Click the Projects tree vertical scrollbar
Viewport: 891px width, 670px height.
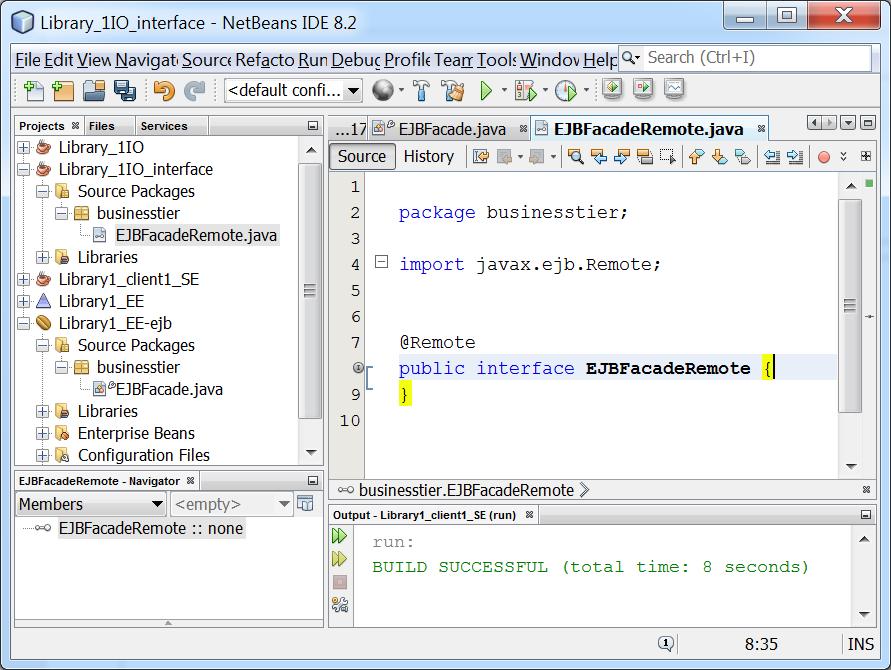(310, 290)
